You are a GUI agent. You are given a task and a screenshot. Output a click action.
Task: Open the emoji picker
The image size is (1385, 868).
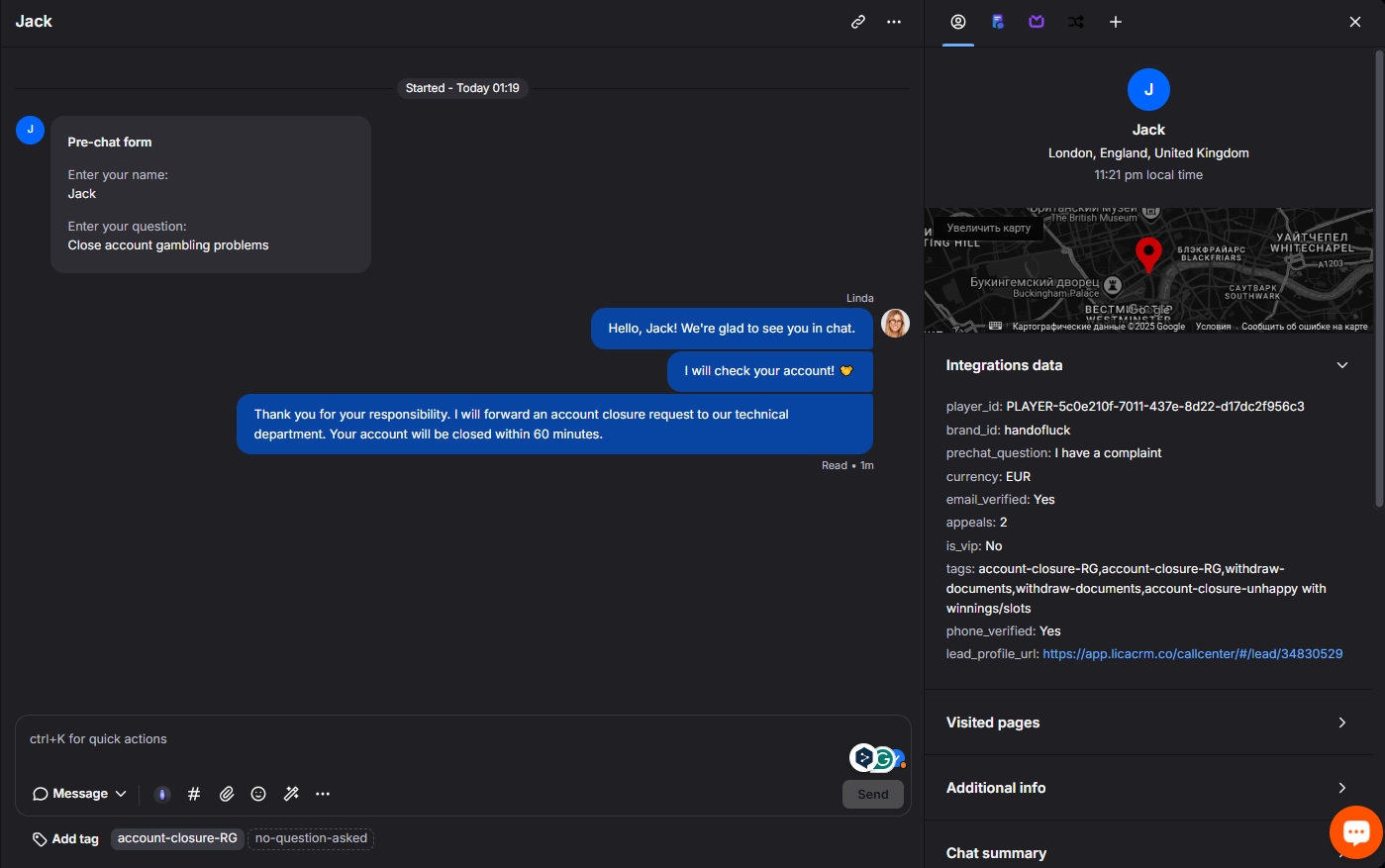[258, 794]
